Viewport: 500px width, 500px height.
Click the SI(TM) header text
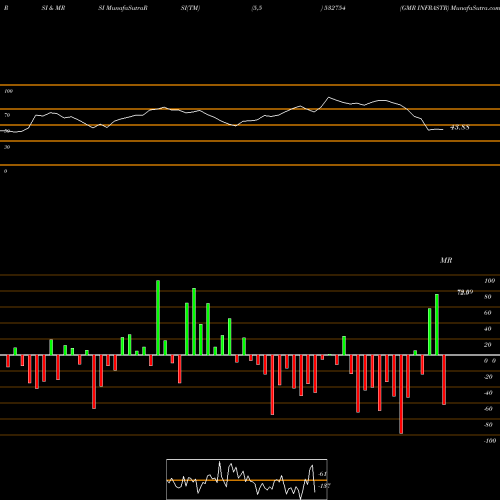tap(190, 8)
